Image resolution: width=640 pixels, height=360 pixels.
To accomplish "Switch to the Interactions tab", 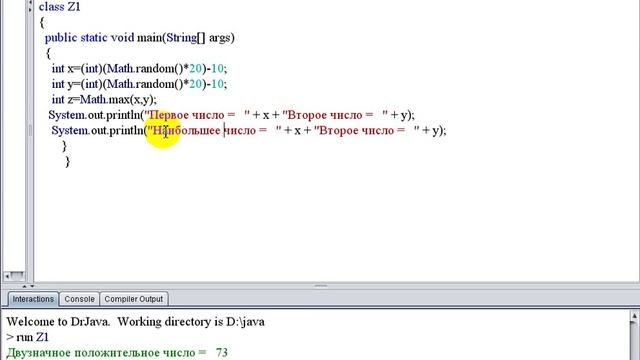I will pyautogui.click(x=33, y=299).
